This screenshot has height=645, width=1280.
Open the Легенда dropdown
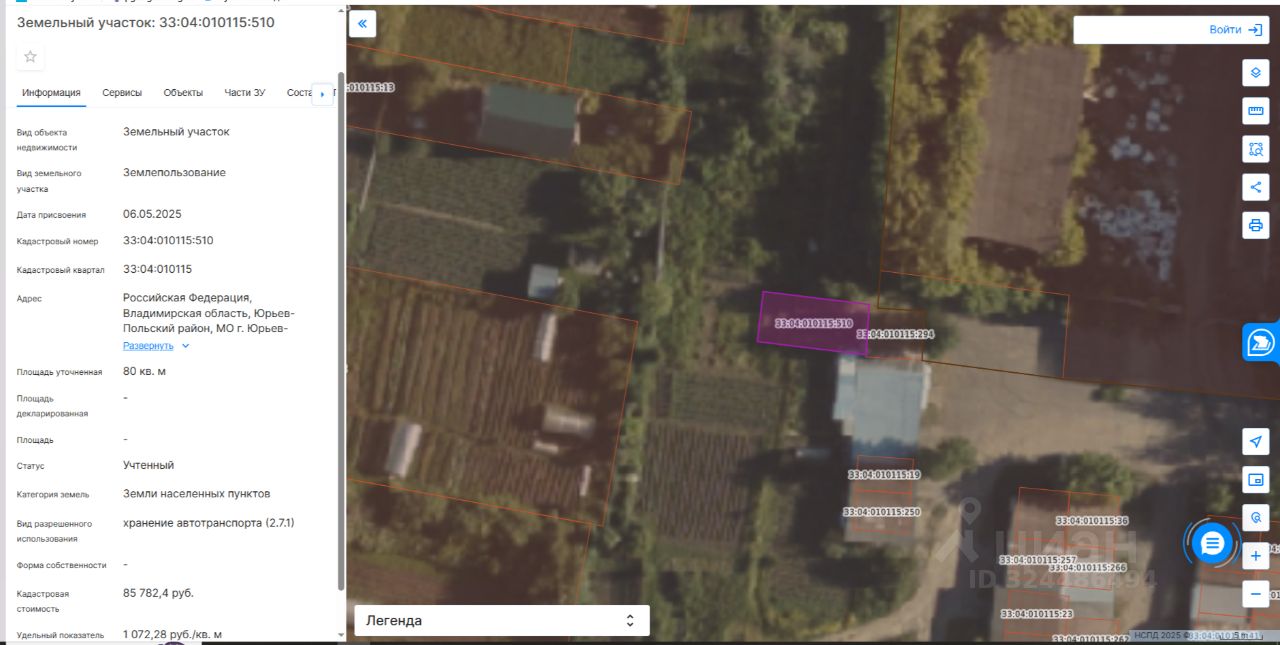point(502,620)
